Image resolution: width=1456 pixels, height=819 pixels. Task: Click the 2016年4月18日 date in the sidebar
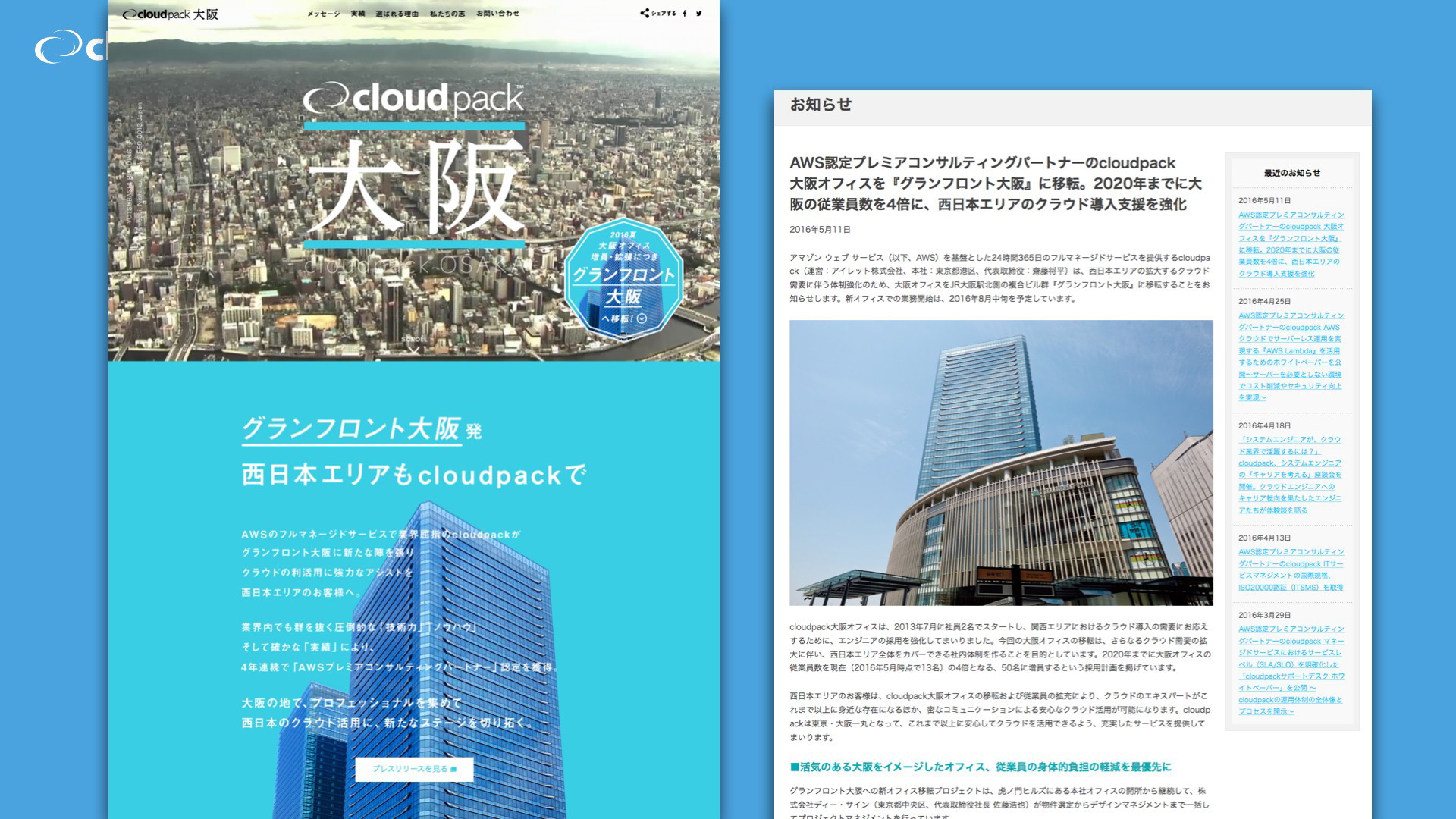pyautogui.click(x=1265, y=425)
